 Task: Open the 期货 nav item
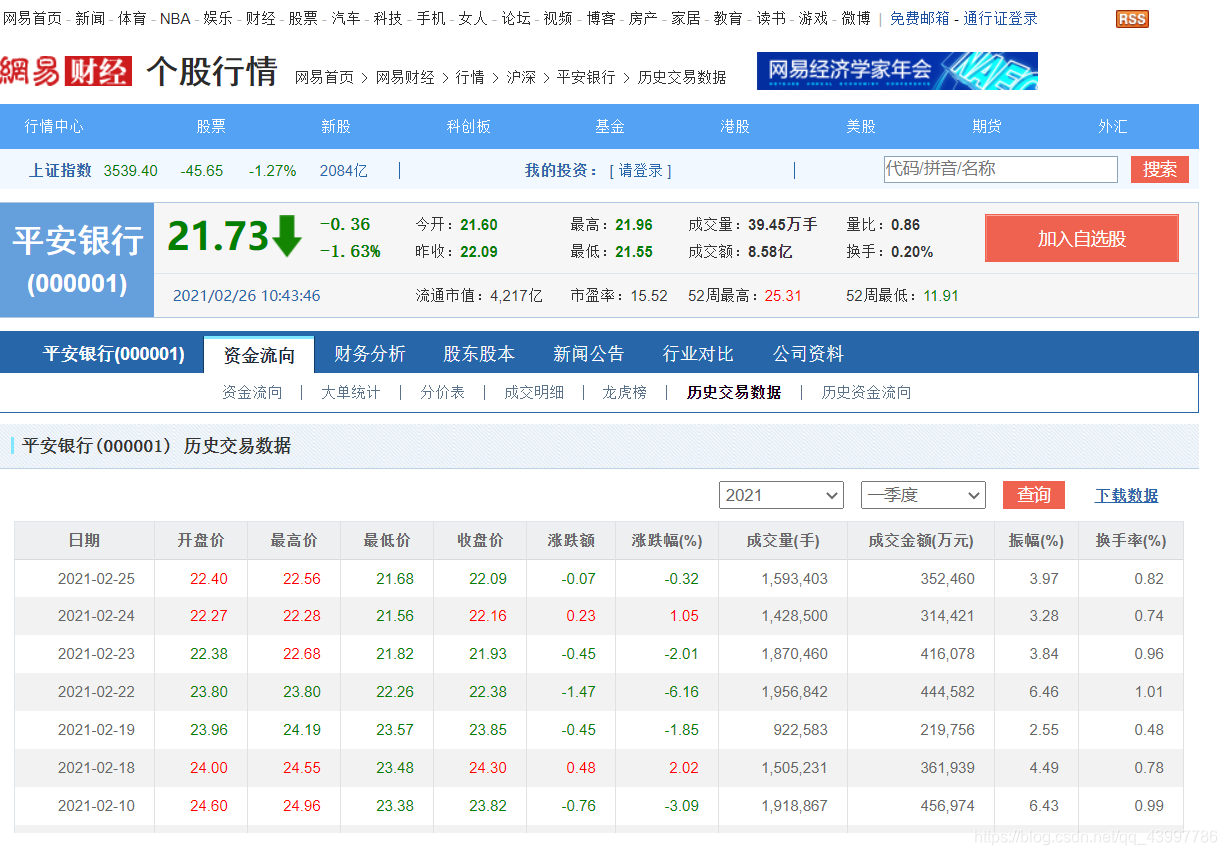(987, 126)
